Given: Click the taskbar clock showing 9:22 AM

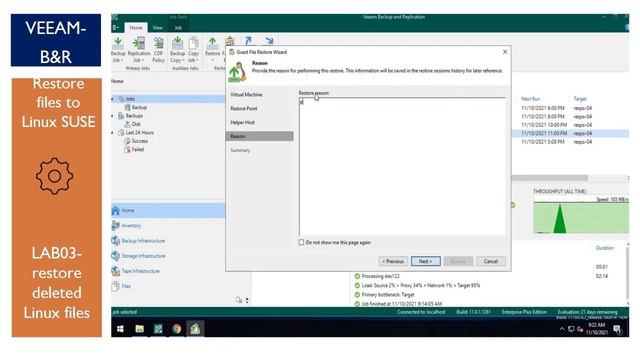Looking at the screenshot, I should [596, 329].
